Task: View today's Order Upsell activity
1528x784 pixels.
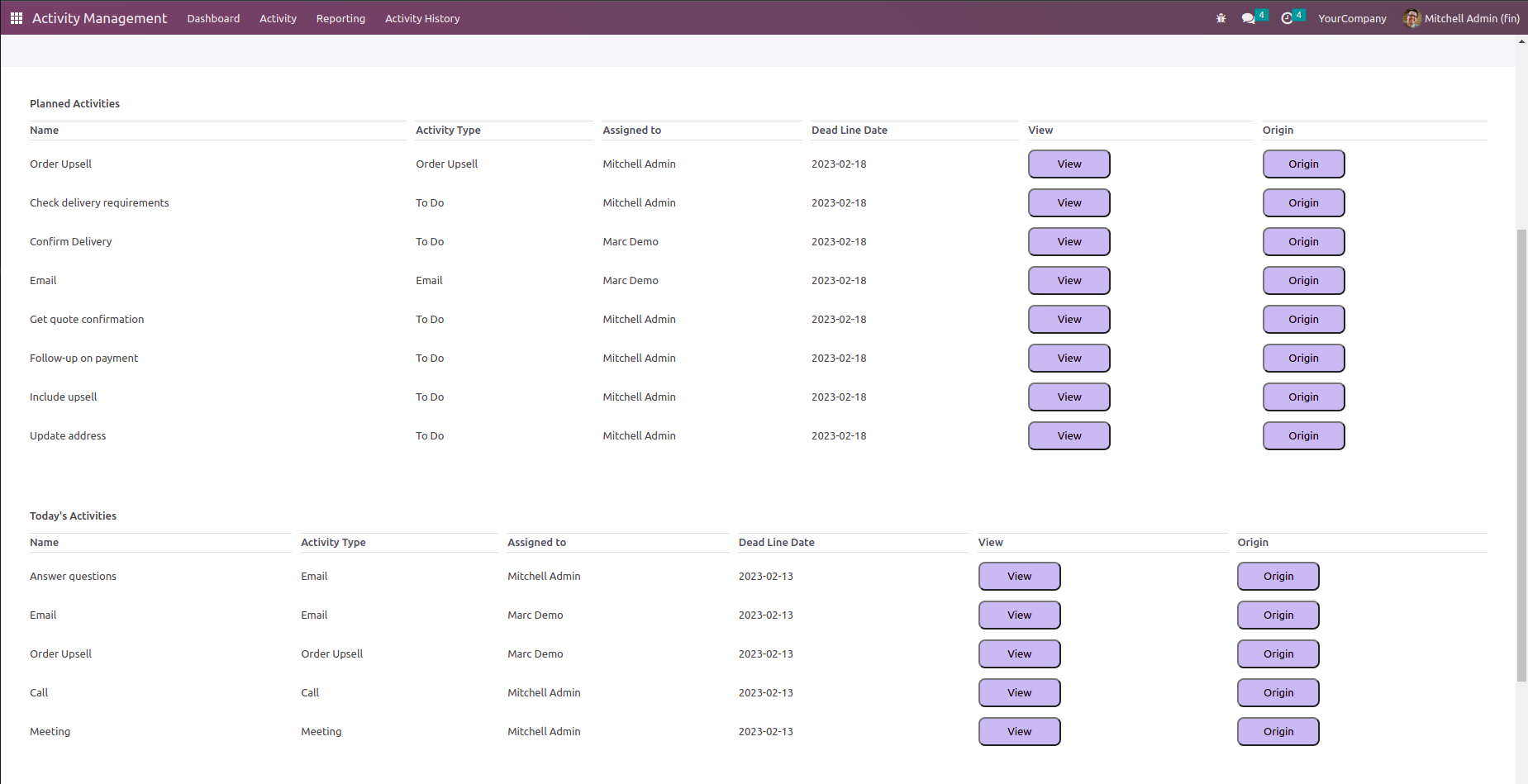Action: 1020,653
